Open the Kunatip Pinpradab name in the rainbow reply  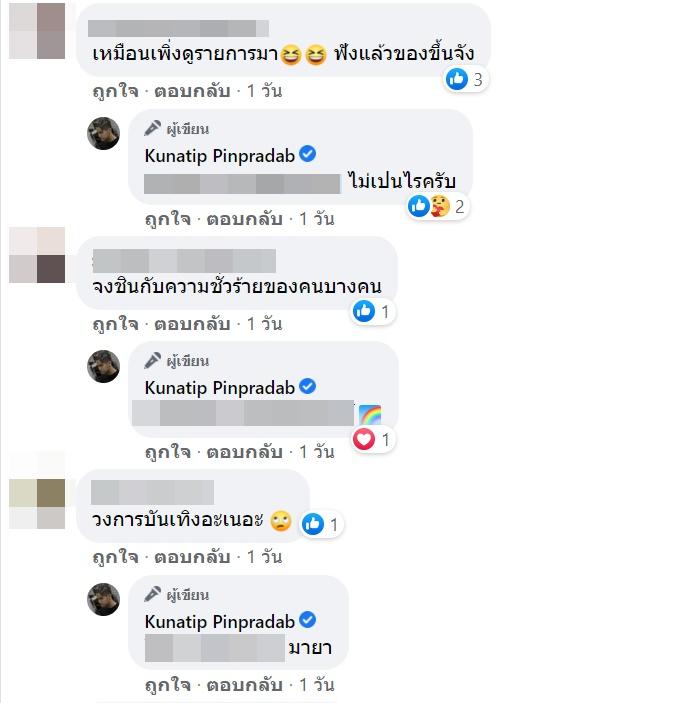(x=220, y=388)
